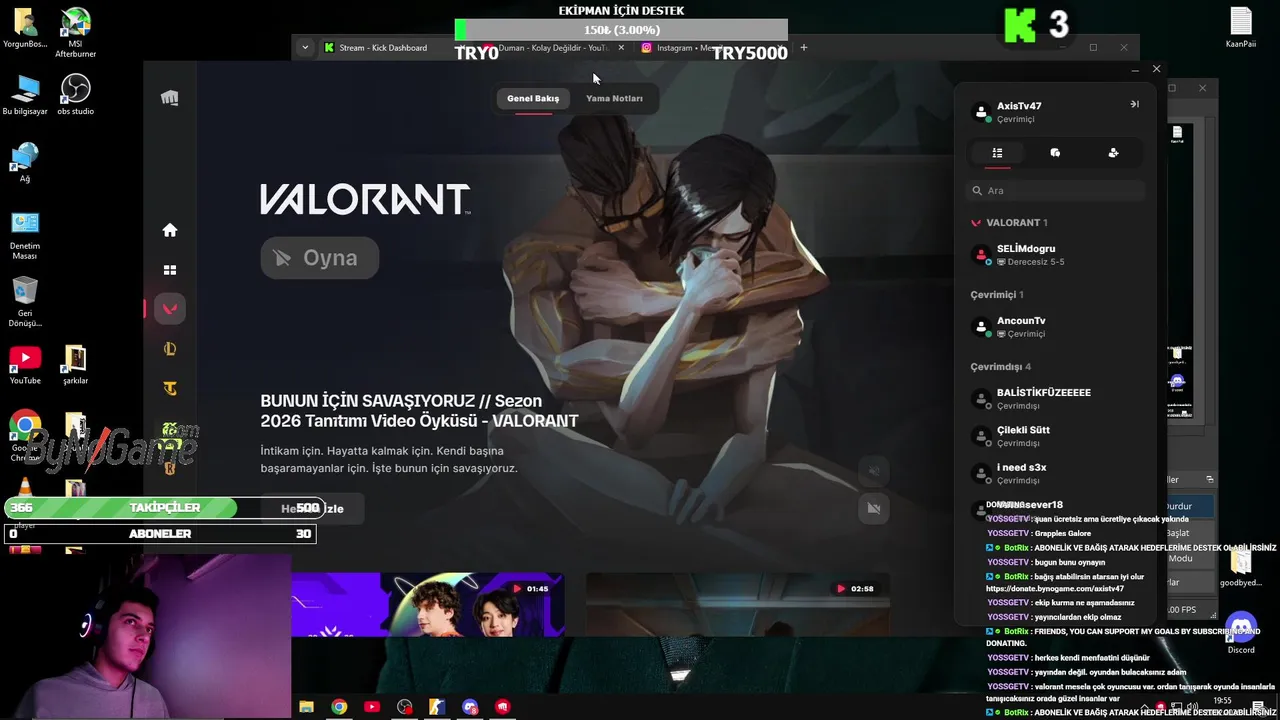Open the 01:45 video thumbnail
The width and height of the screenshot is (1280, 720).
(x=428, y=604)
